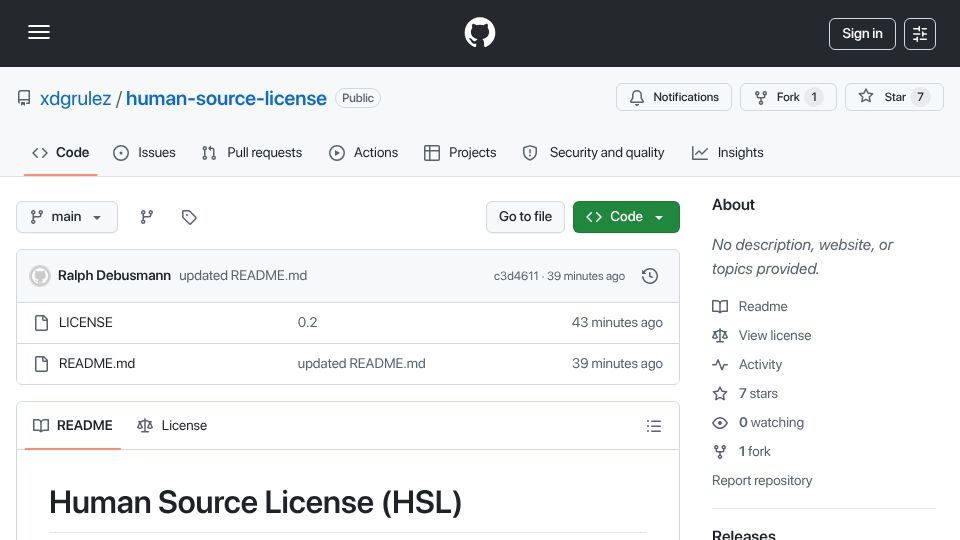
Task: Open 0 watching link
Action: pos(758,422)
